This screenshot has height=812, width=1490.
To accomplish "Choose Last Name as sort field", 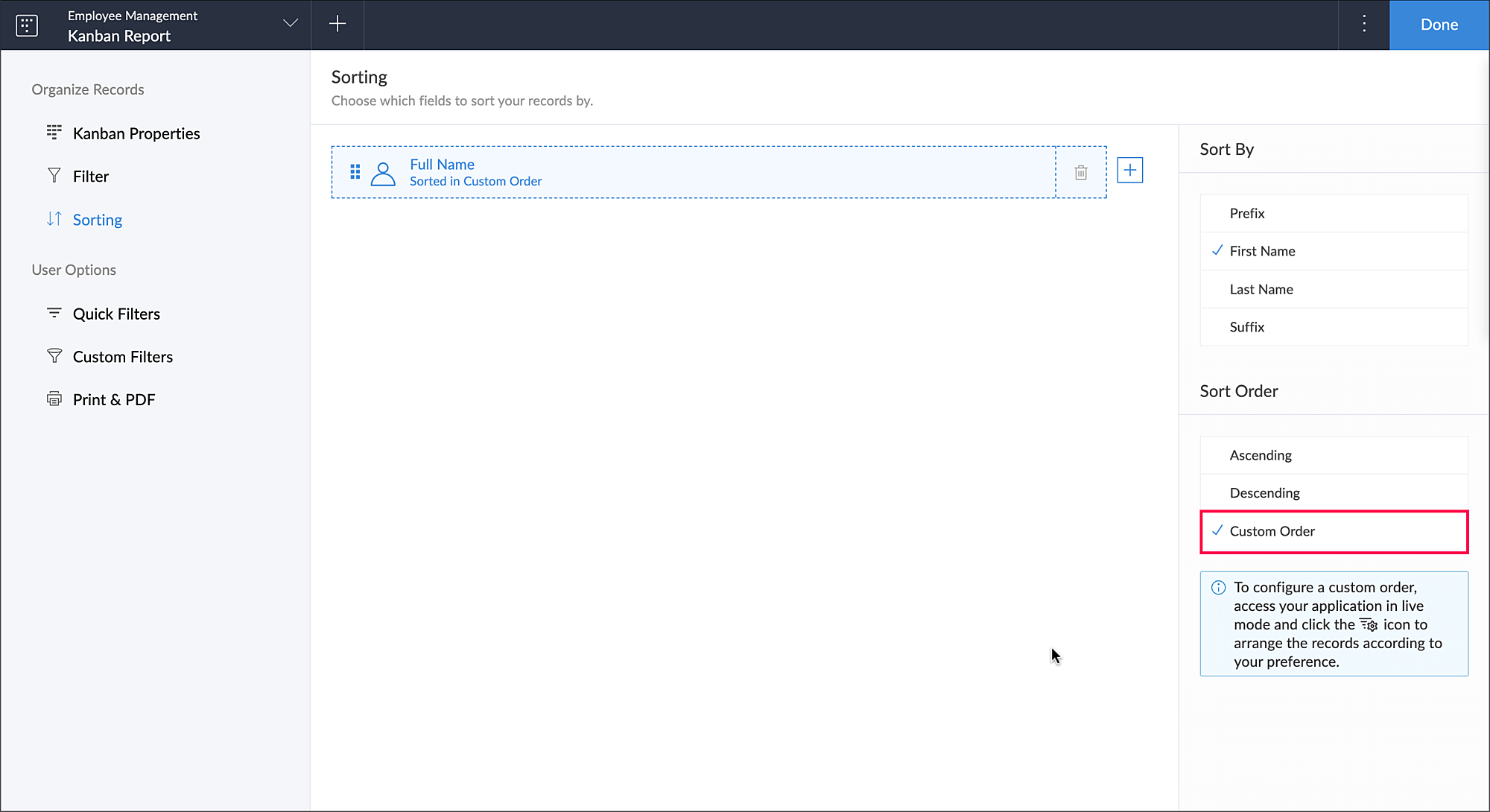I will click(x=1261, y=289).
